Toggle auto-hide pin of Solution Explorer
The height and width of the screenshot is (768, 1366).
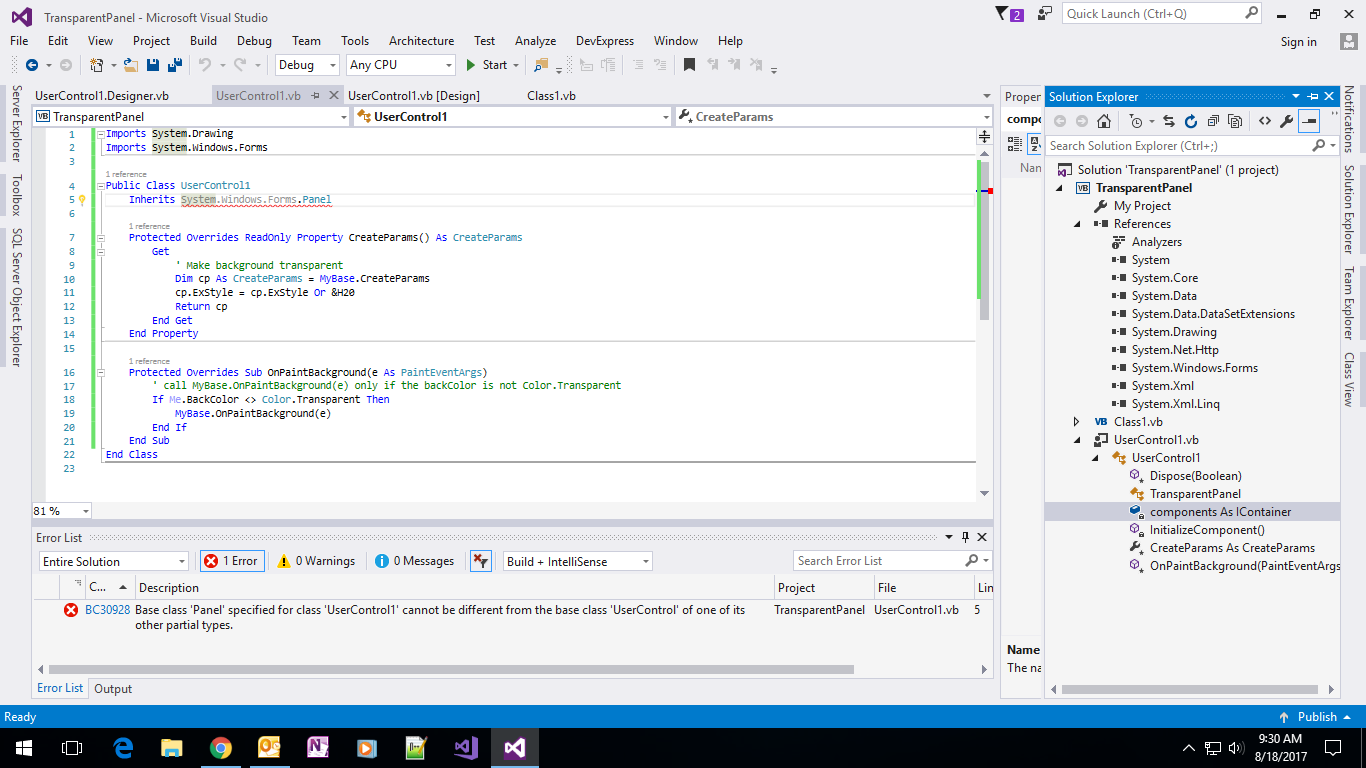point(1313,96)
